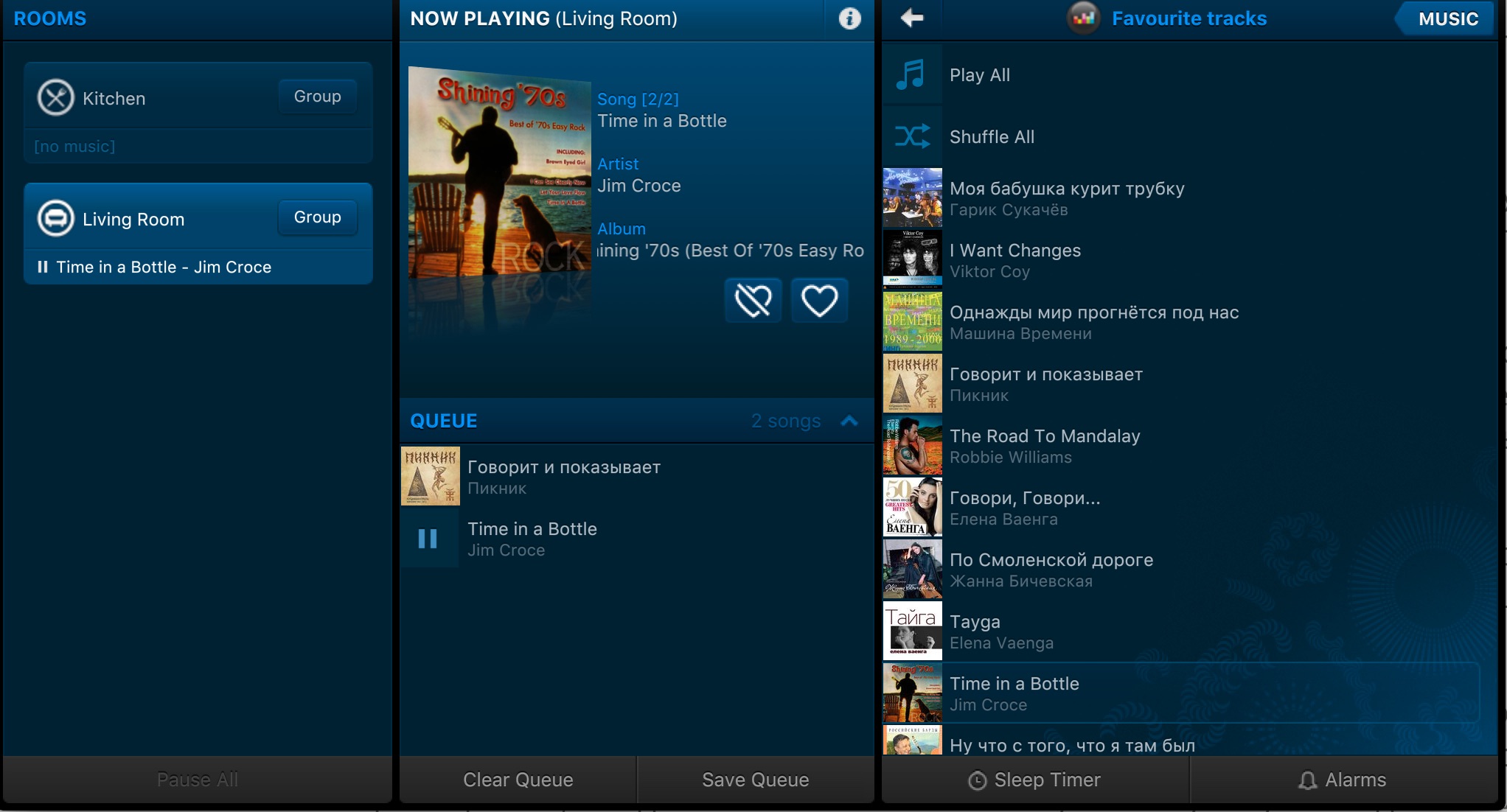The width and height of the screenshot is (1507, 812).
Task: Open Sleep Timer with clock icon
Action: (x=1035, y=780)
